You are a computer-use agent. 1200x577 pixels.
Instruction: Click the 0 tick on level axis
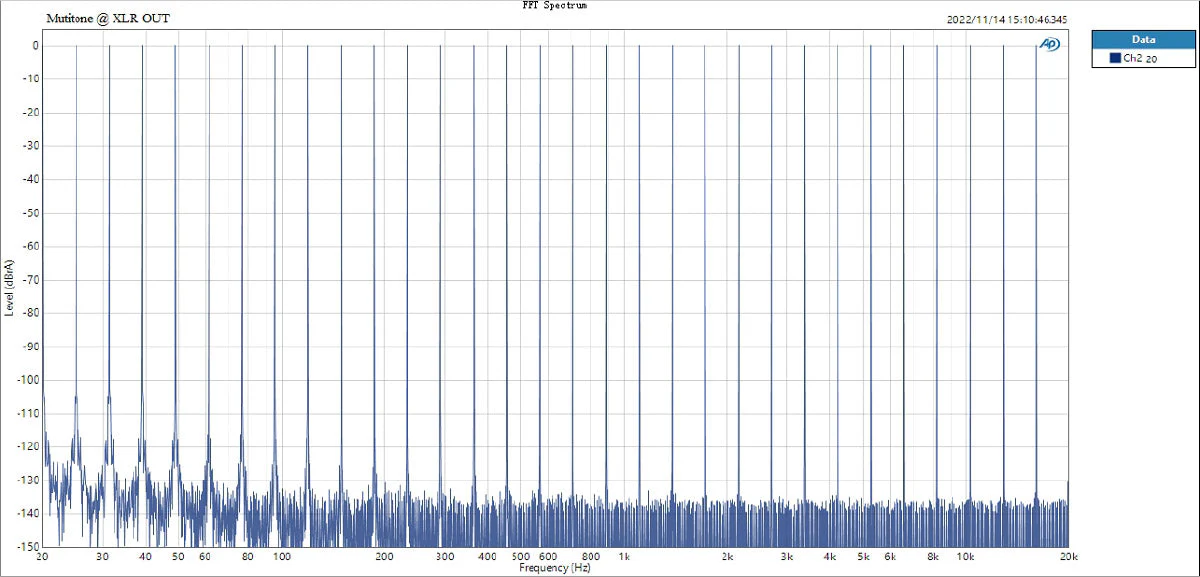tap(34, 45)
